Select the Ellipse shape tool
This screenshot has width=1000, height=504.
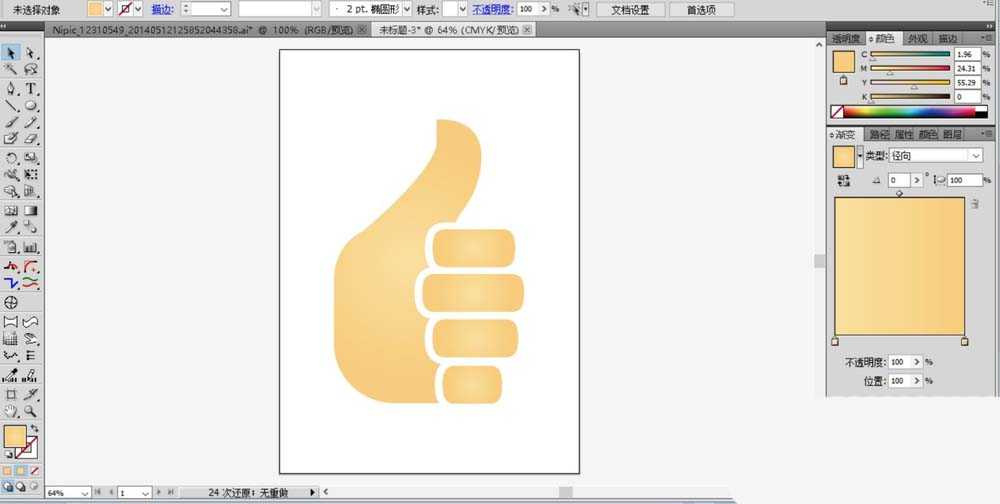(31, 106)
